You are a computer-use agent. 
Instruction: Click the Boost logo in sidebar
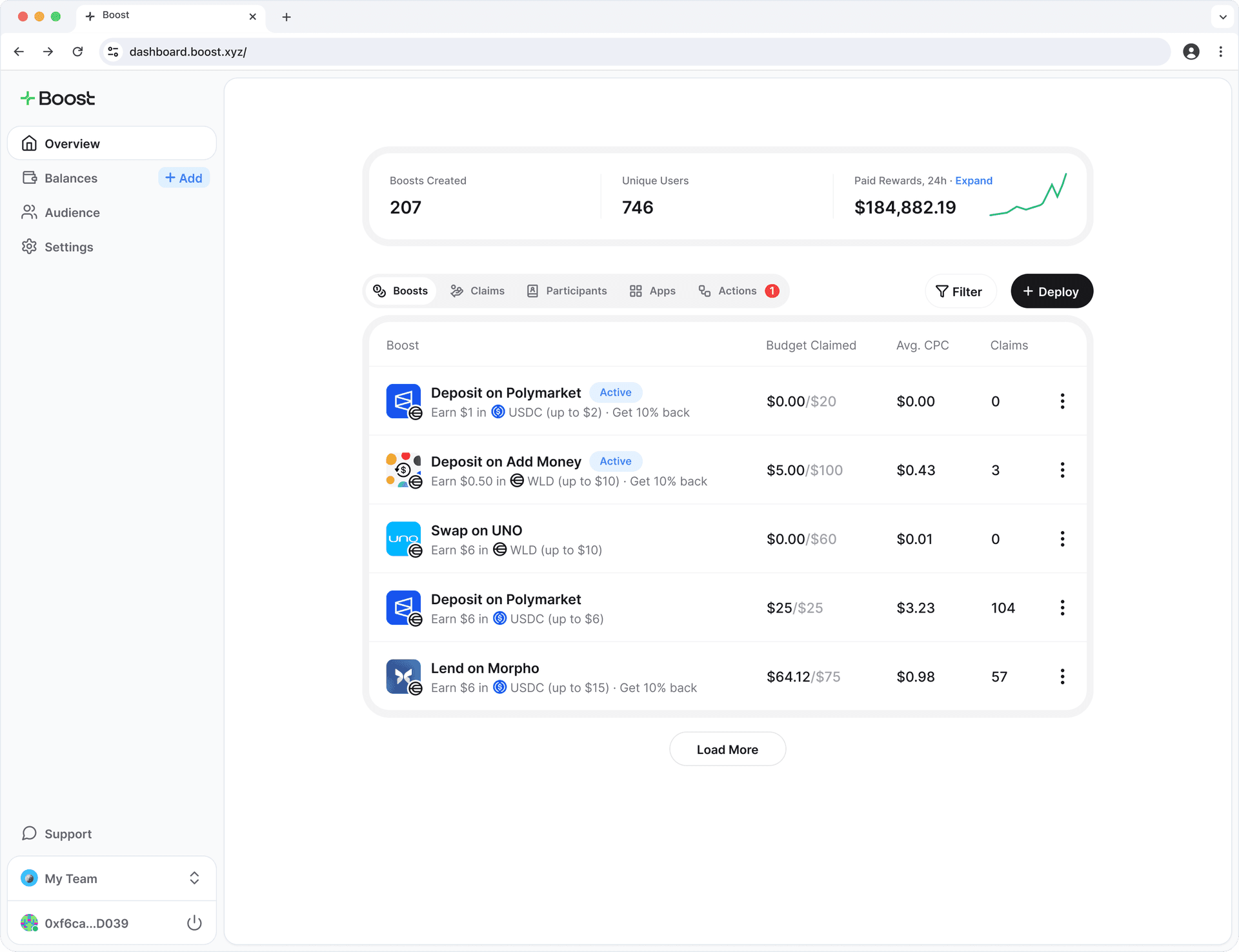(x=57, y=98)
